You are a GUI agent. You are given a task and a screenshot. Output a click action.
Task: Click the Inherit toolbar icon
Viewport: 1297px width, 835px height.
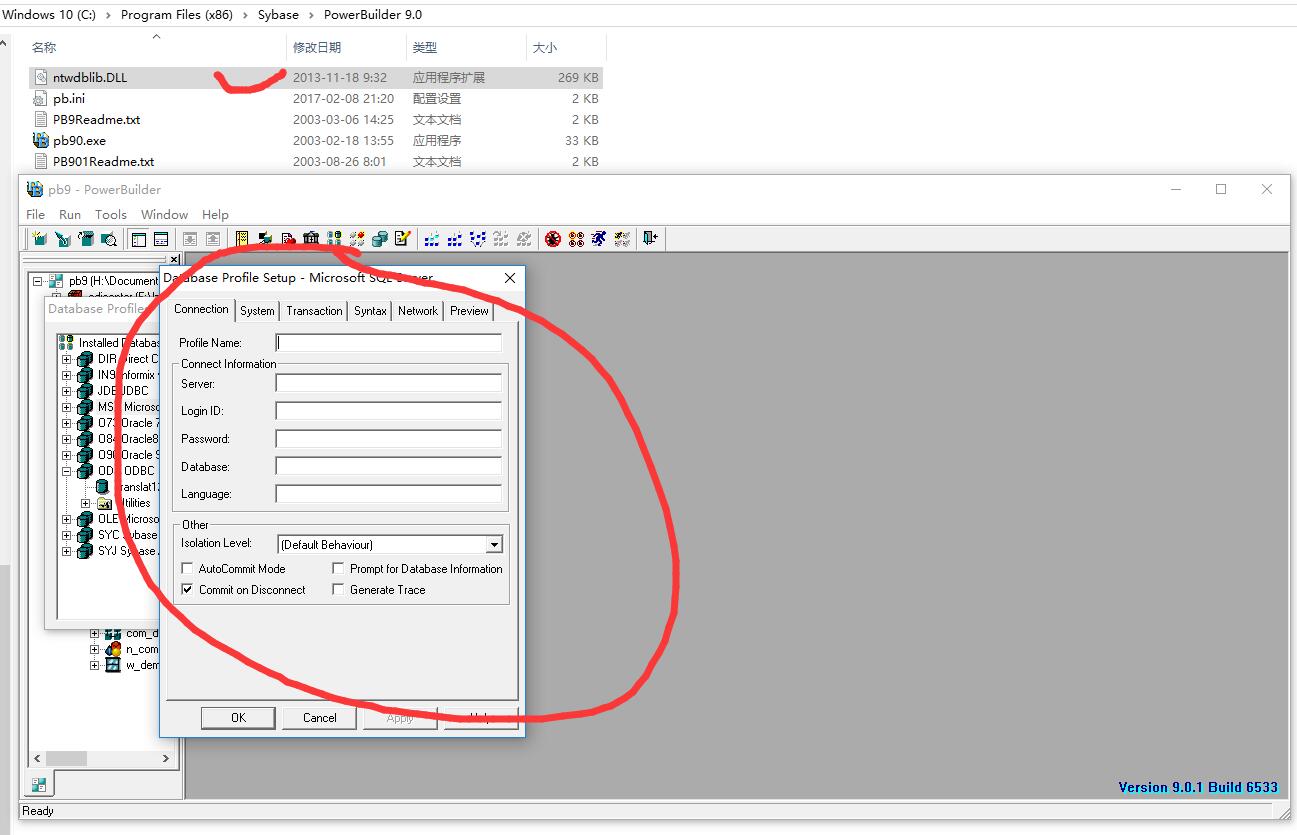click(62, 239)
